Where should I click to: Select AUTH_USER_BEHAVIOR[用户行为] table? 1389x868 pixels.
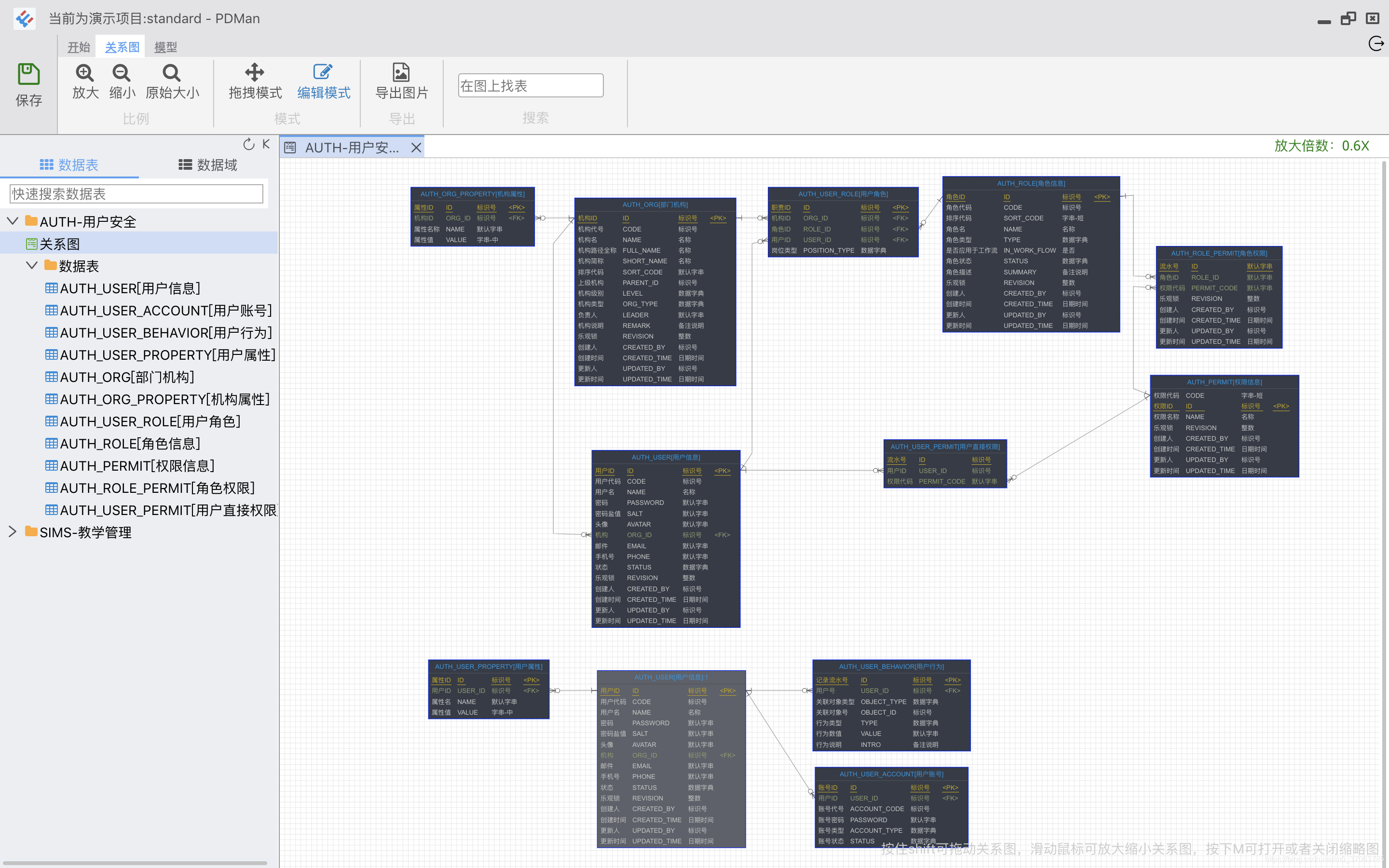(166, 333)
